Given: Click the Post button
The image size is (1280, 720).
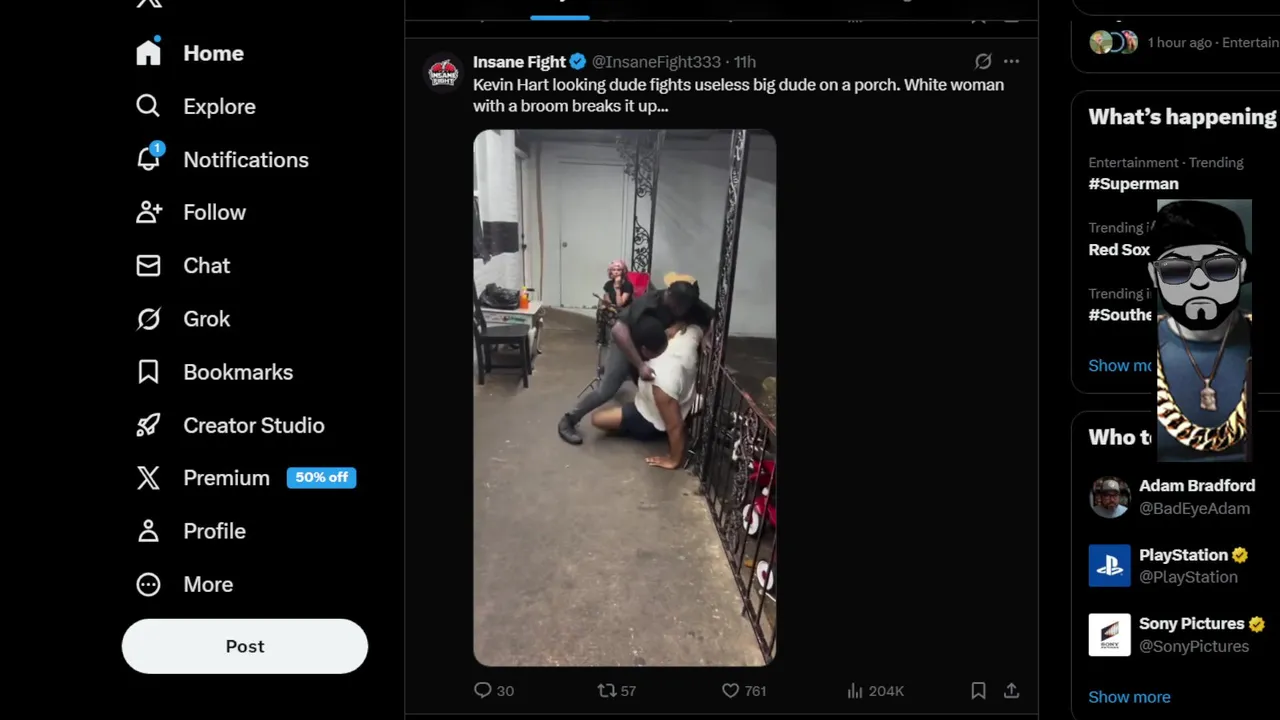Looking at the screenshot, I should pyautogui.click(x=245, y=646).
